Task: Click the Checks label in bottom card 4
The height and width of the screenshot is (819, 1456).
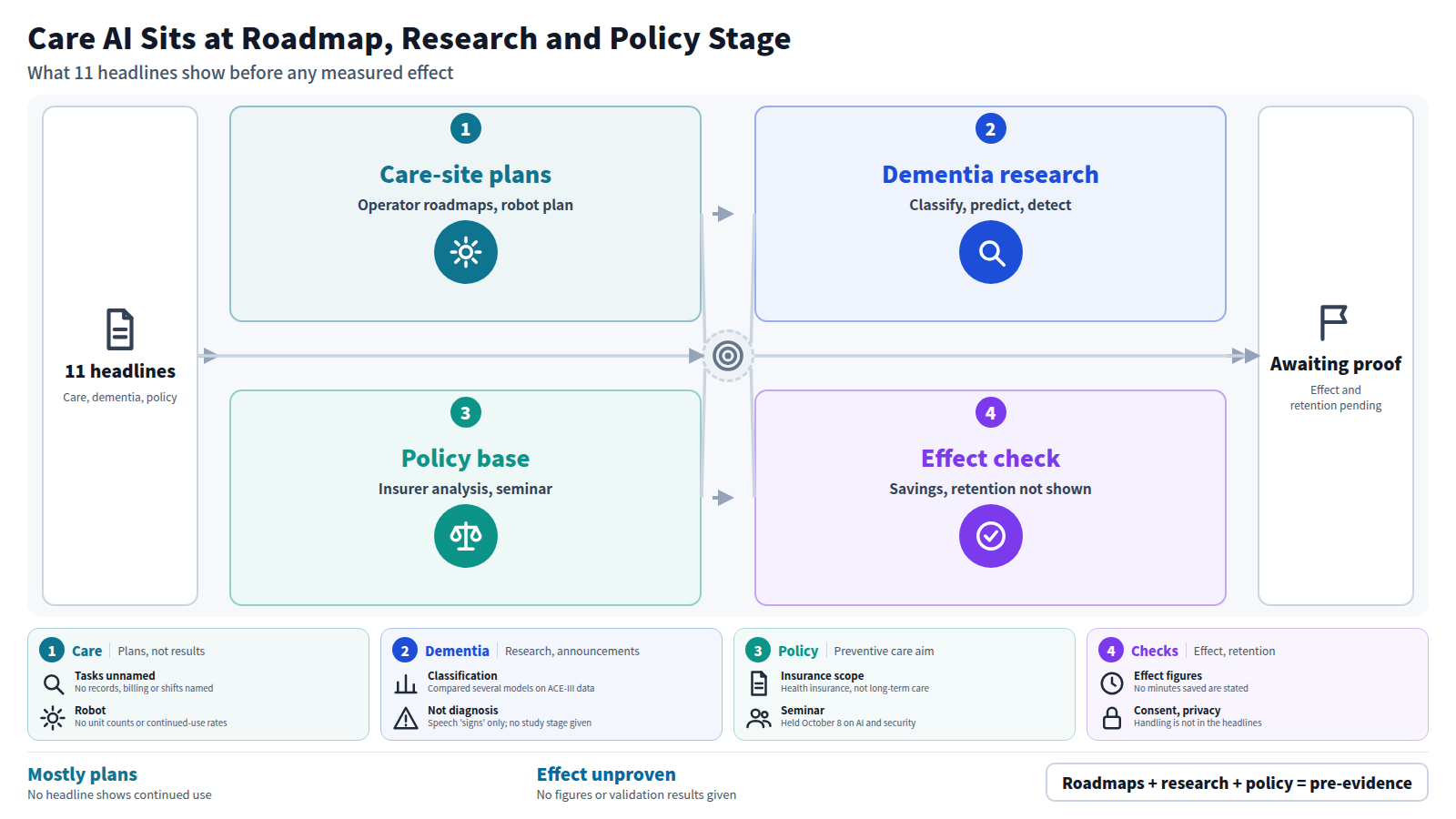Action: [1155, 651]
